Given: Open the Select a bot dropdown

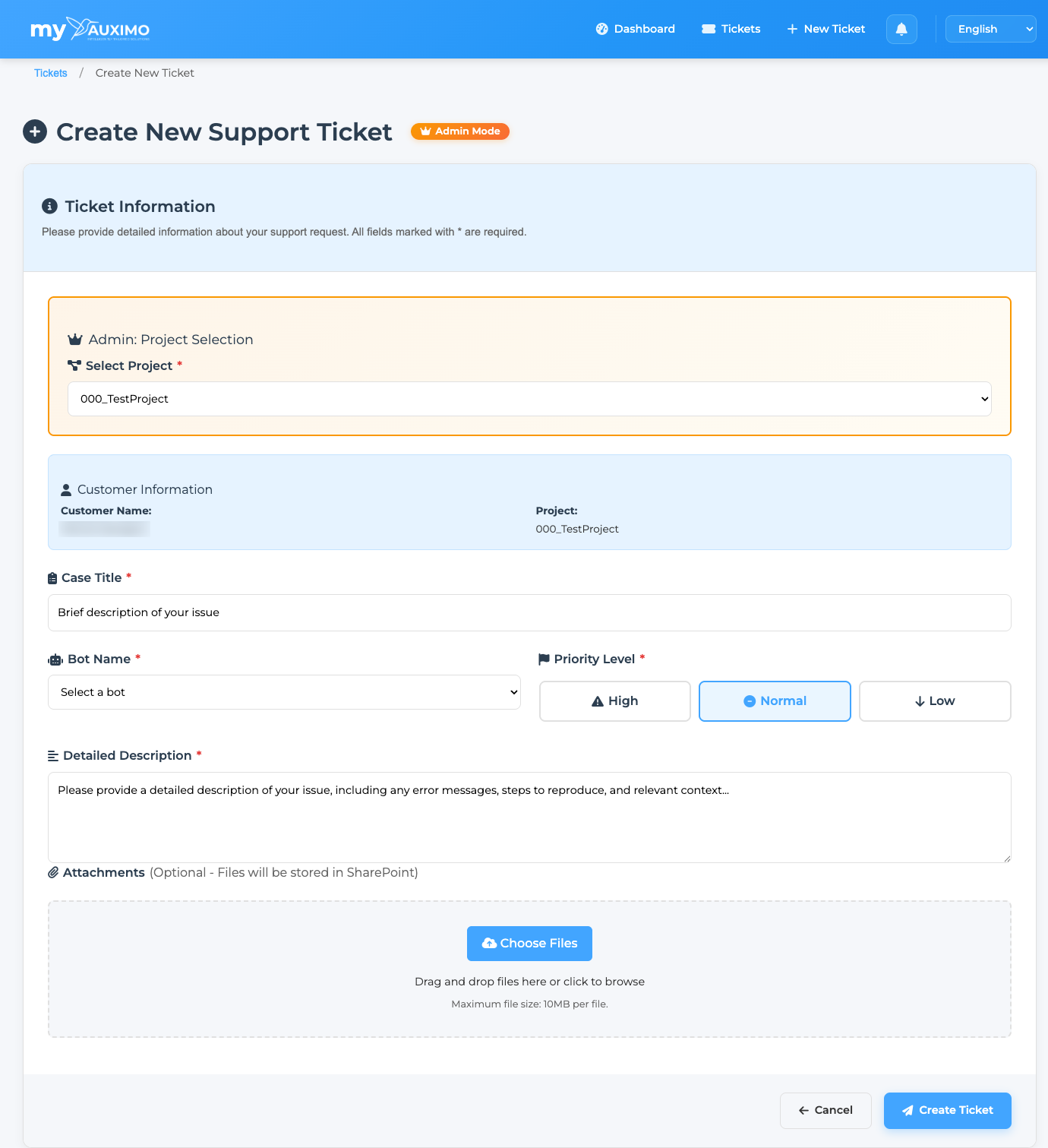Looking at the screenshot, I should coord(284,692).
